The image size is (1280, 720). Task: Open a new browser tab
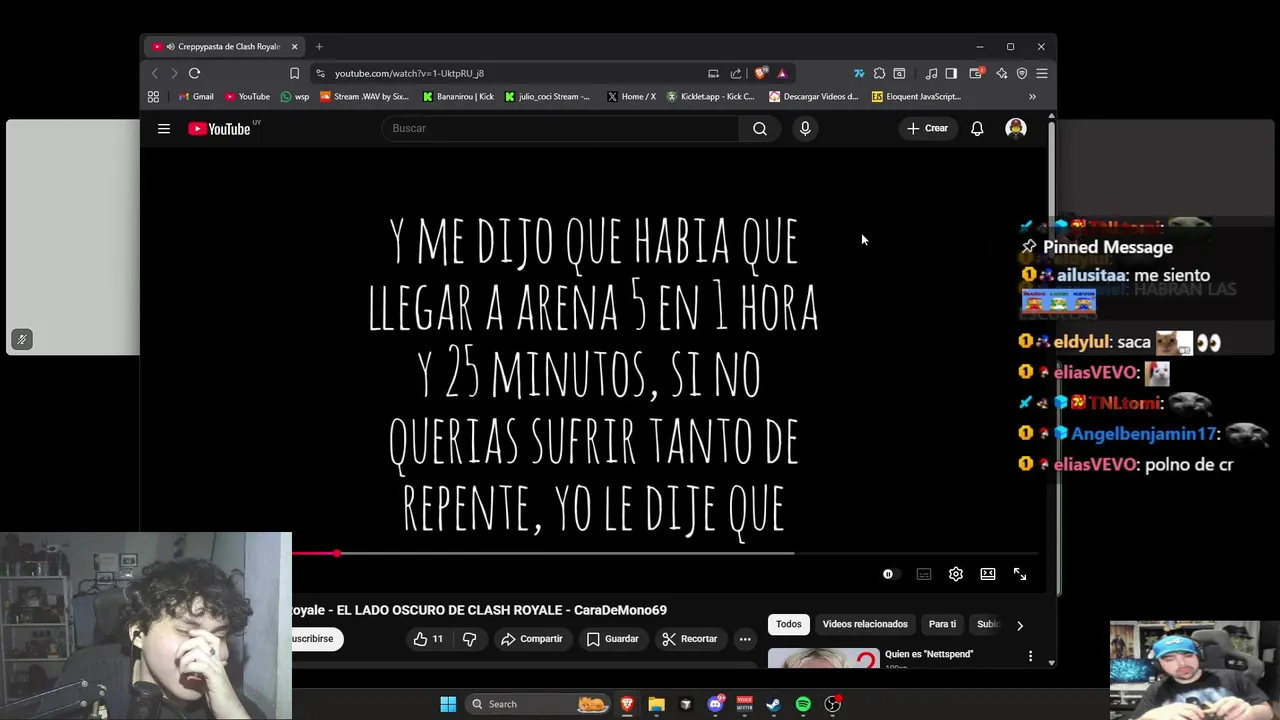click(319, 47)
